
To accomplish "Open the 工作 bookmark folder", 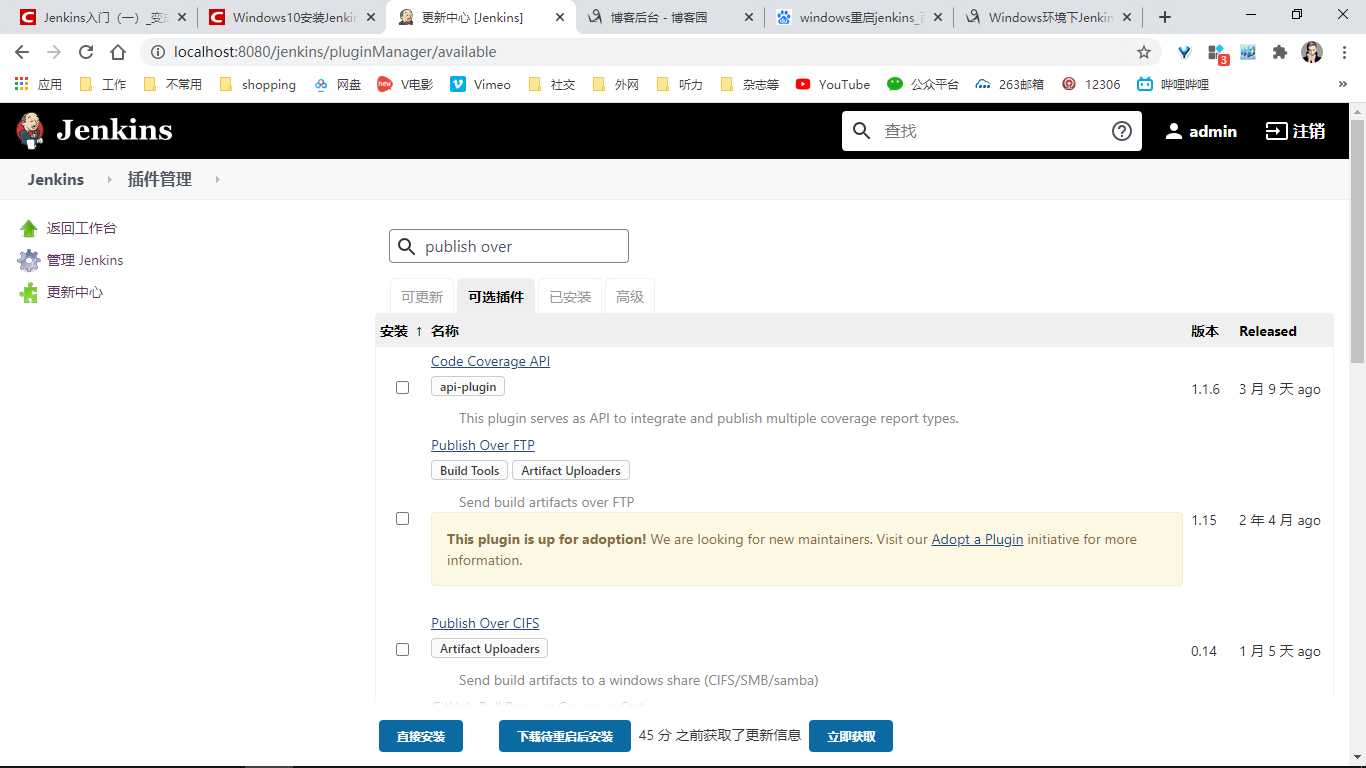I will coord(102,84).
